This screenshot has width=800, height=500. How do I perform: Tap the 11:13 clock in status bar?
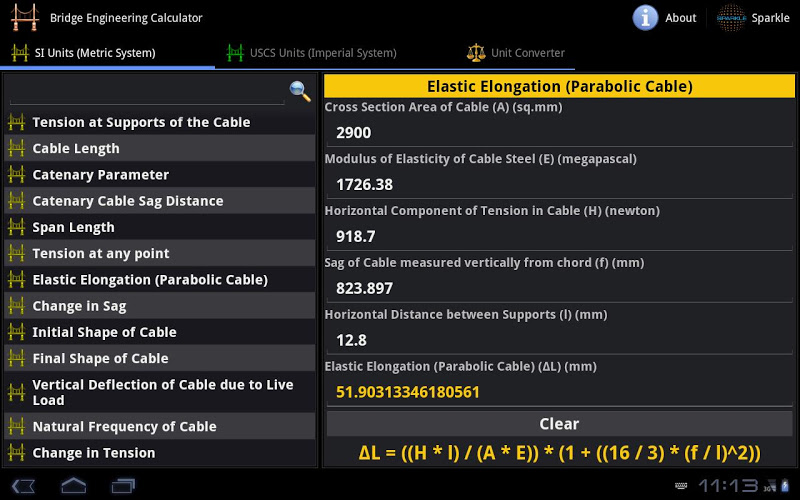pyautogui.click(x=728, y=486)
